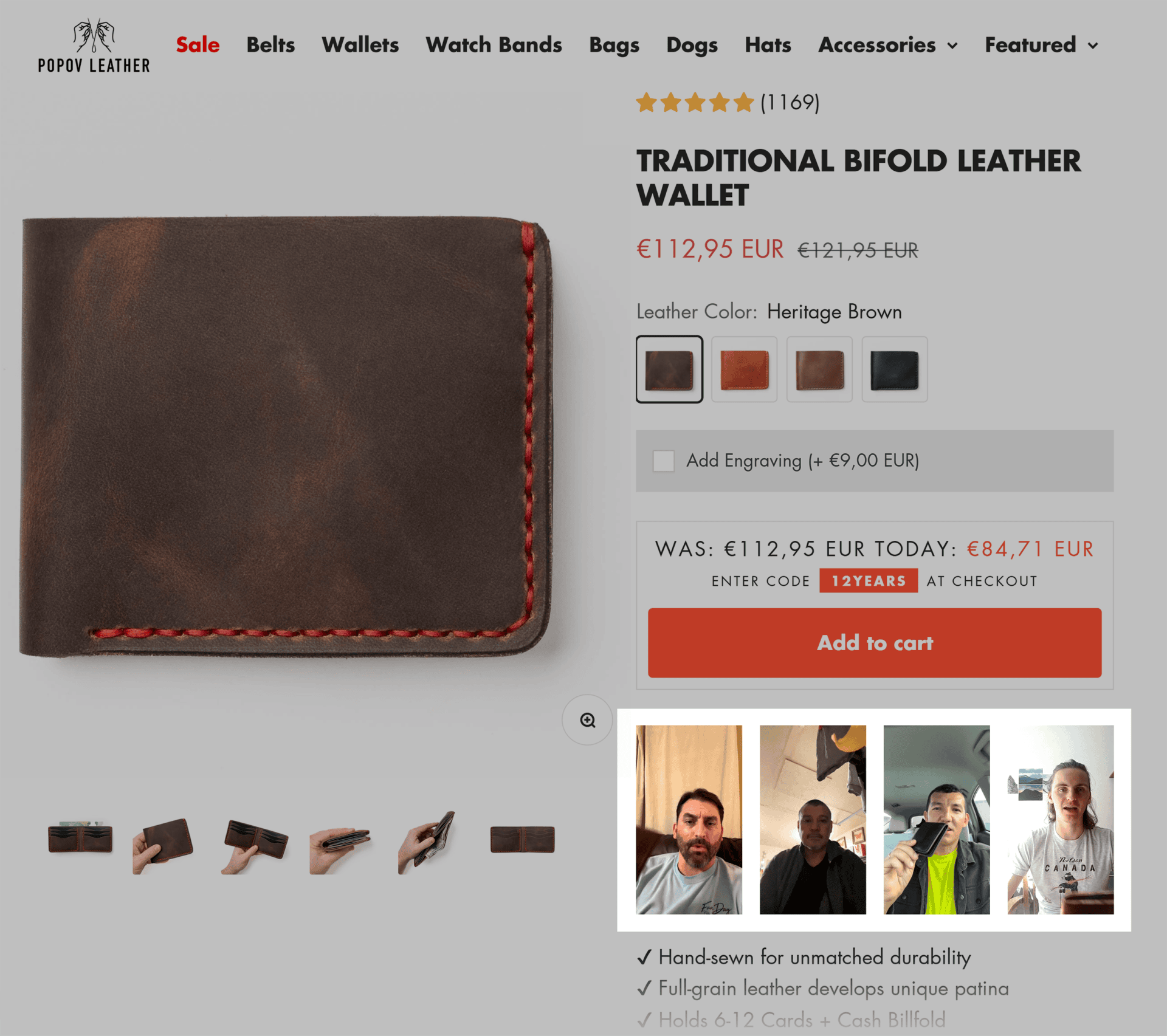Select the medium brown leather swatch
Viewport: 1167px width, 1036px height.
[x=819, y=369]
